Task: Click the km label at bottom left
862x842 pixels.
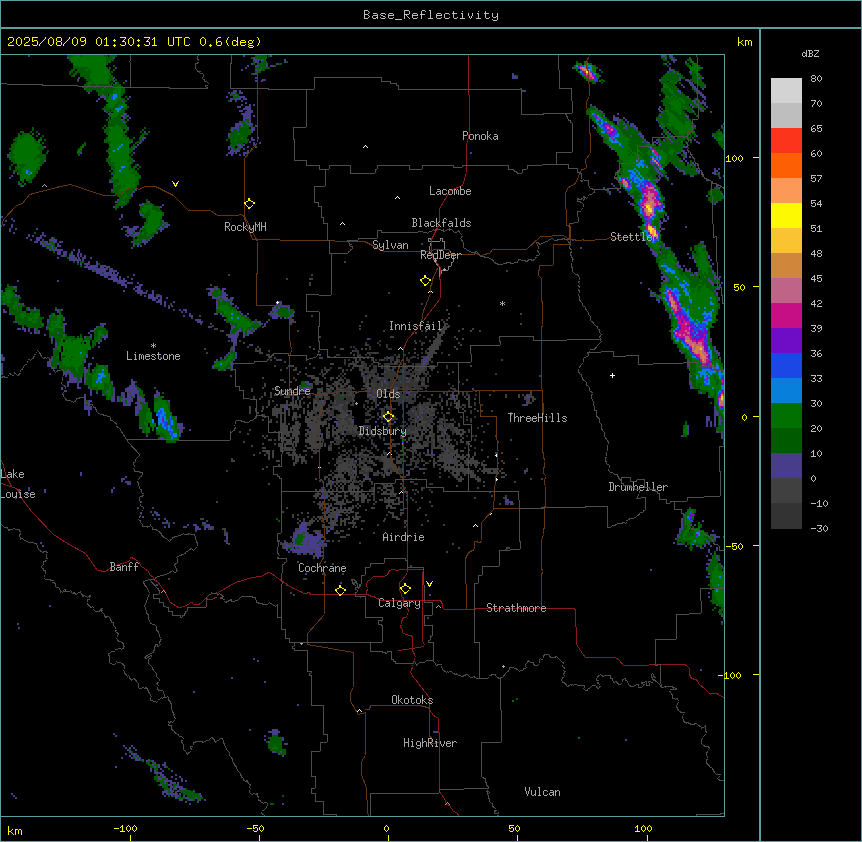Action: (x=15, y=831)
